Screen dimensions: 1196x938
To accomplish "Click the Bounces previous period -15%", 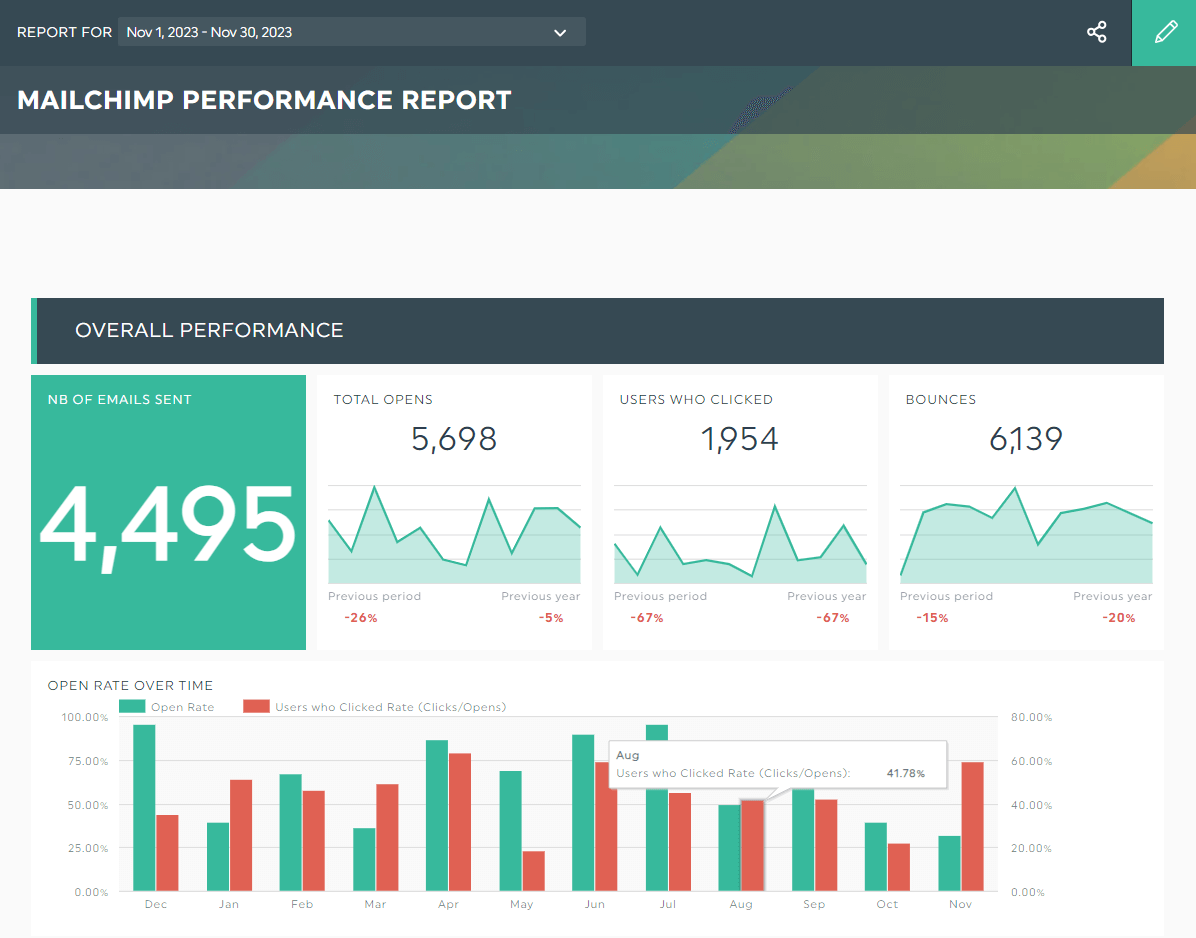I will 932,618.
